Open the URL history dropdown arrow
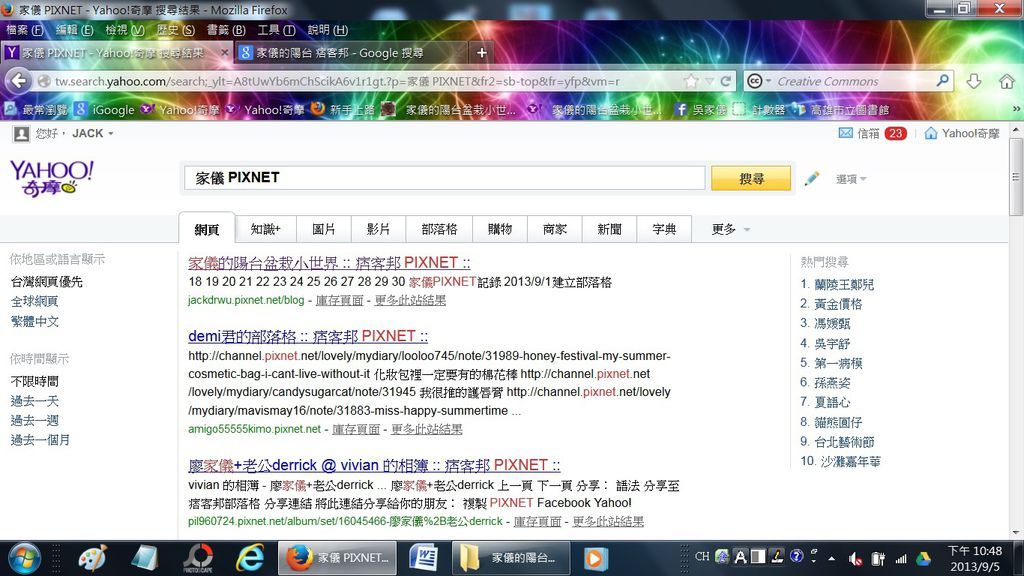This screenshot has height=576, width=1024. pos(709,81)
